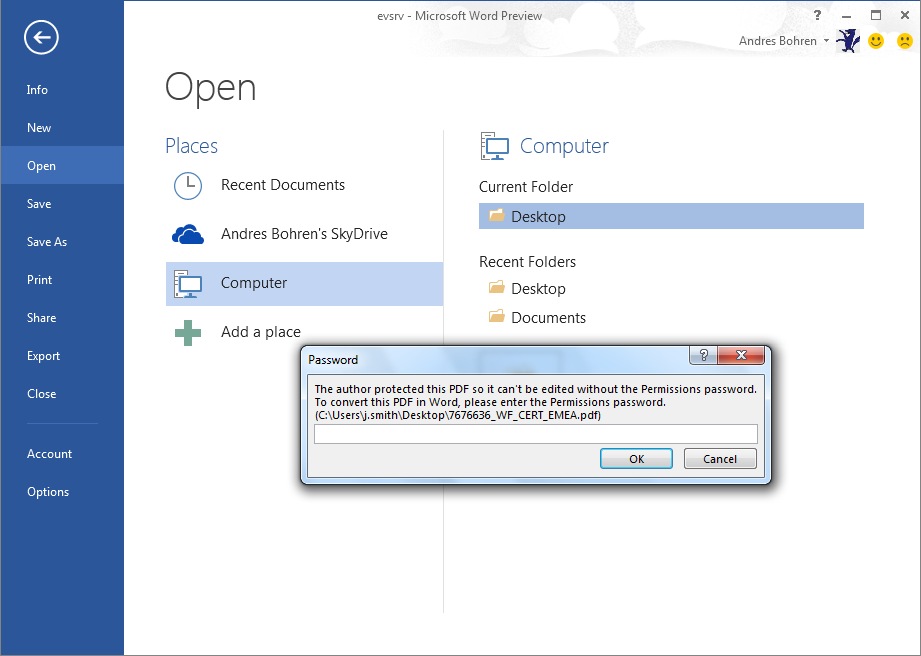Click the SkyDrive cloud icon
Viewport: 921px width, 656px height.
coord(188,234)
